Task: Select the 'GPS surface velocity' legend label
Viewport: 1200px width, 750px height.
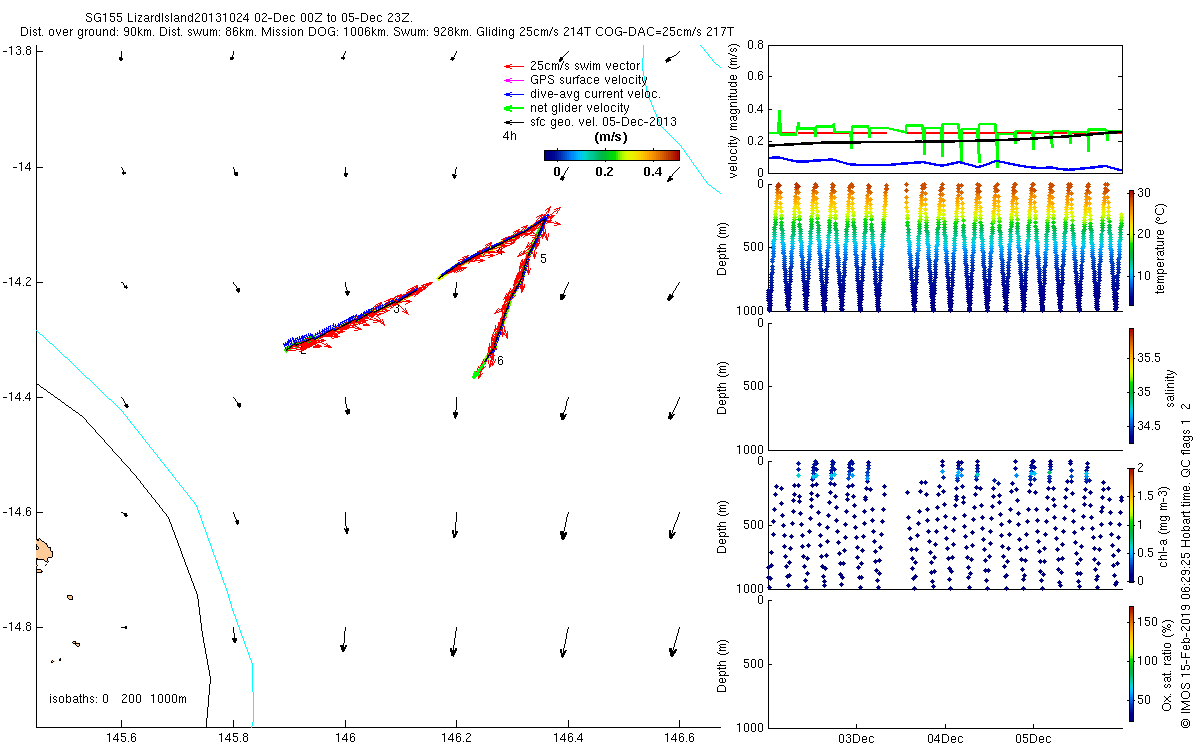Action: [589, 80]
